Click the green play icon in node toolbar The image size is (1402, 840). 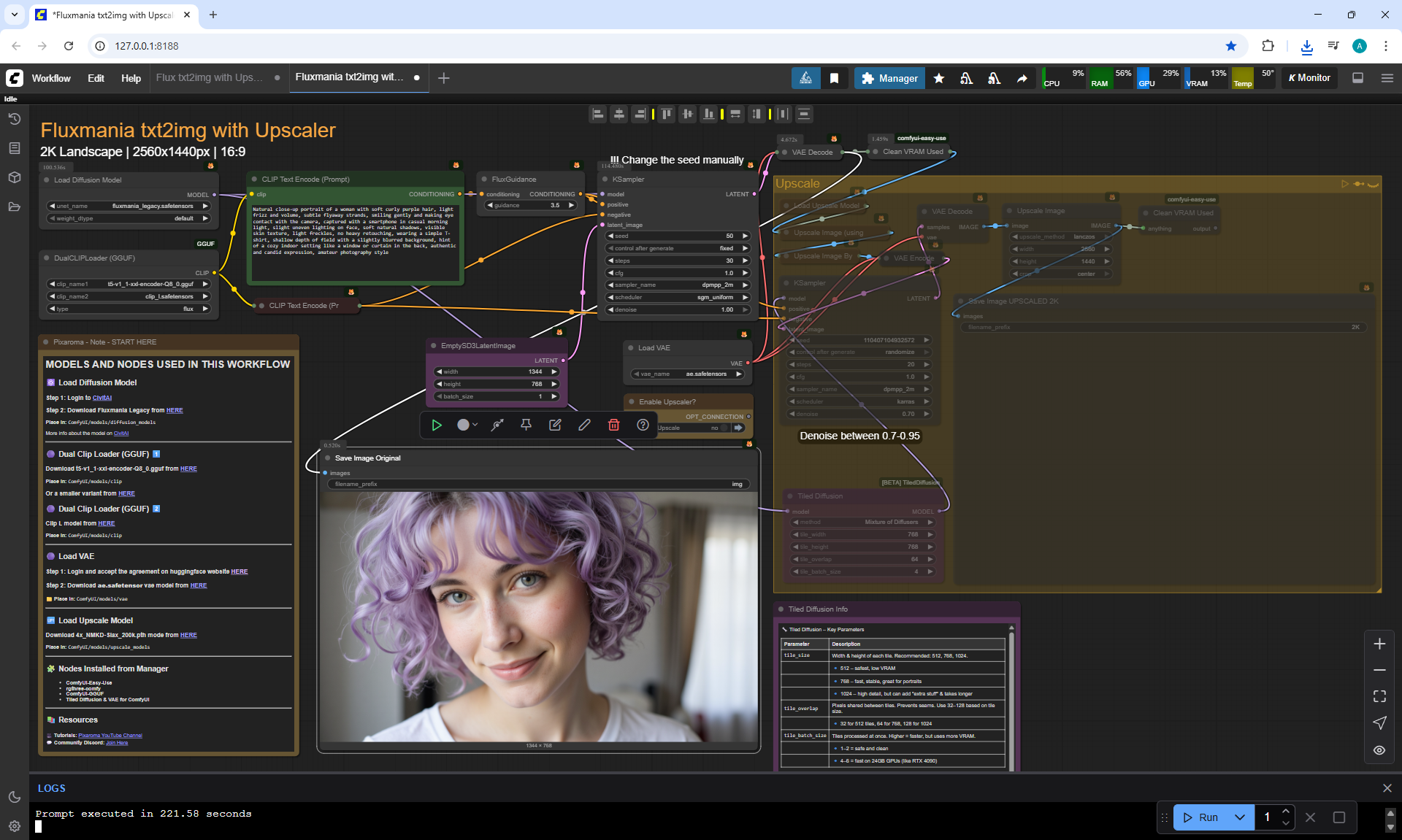(x=437, y=425)
